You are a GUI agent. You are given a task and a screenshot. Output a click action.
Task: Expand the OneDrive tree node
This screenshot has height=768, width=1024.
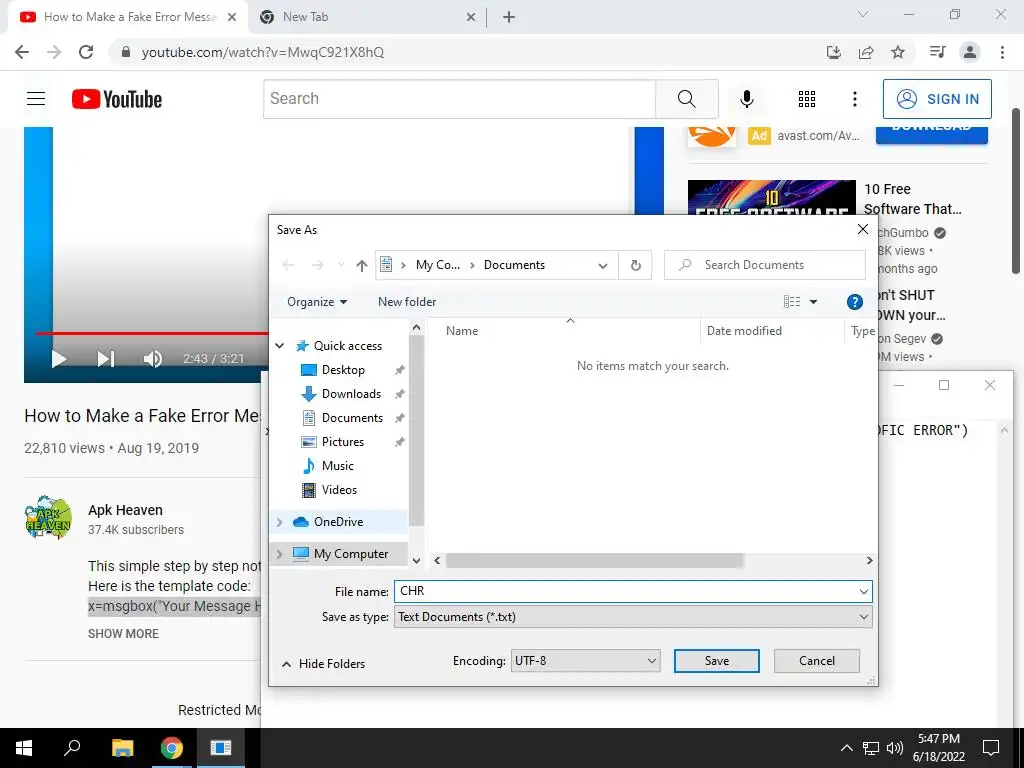[280, 522]
